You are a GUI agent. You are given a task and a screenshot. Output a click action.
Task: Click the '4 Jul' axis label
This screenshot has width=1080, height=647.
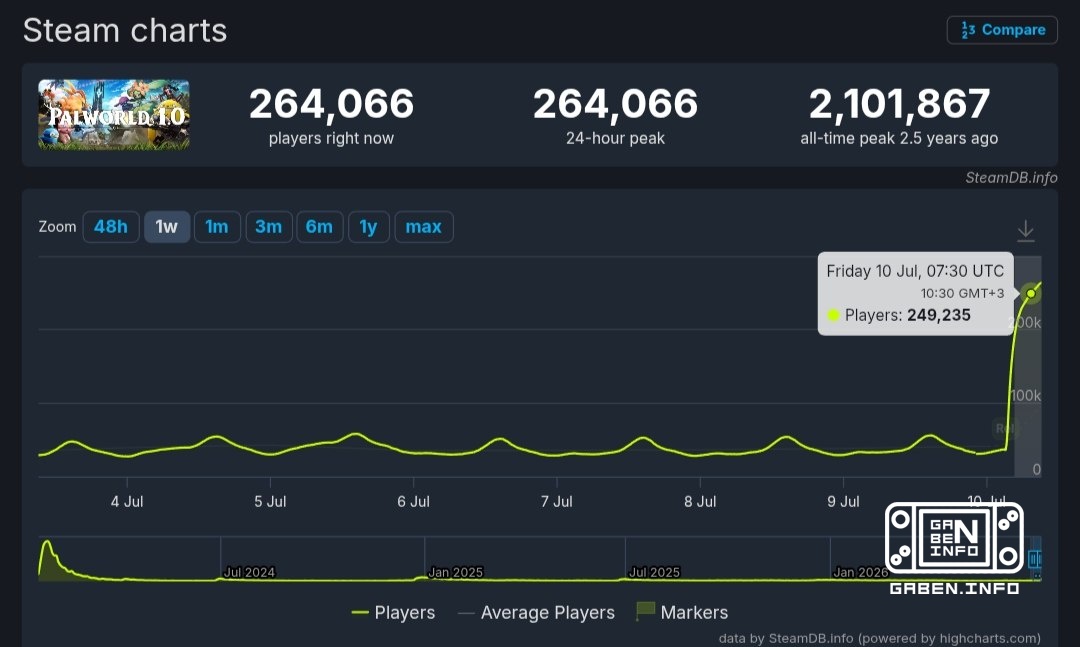[x=127, y=502]
